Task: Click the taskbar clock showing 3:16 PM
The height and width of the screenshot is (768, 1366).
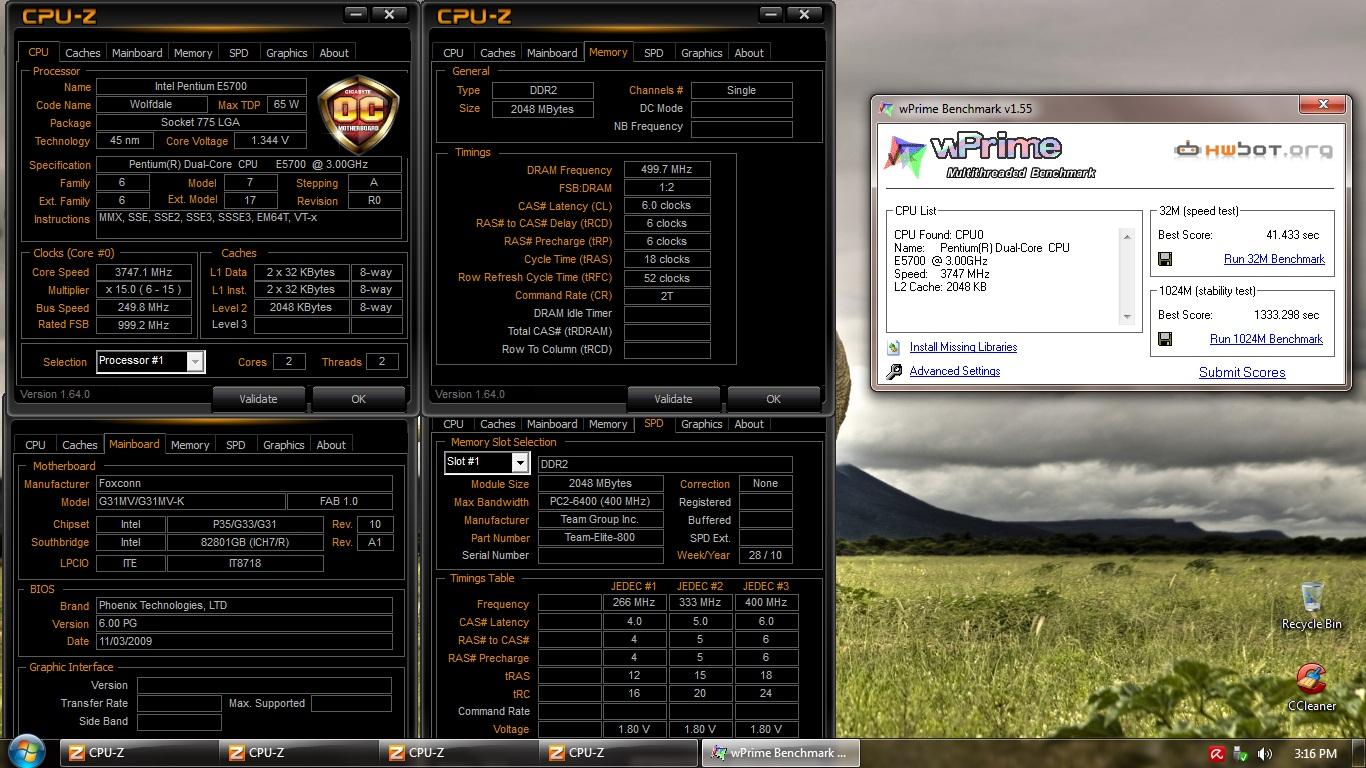Action: coord(1315,754)
